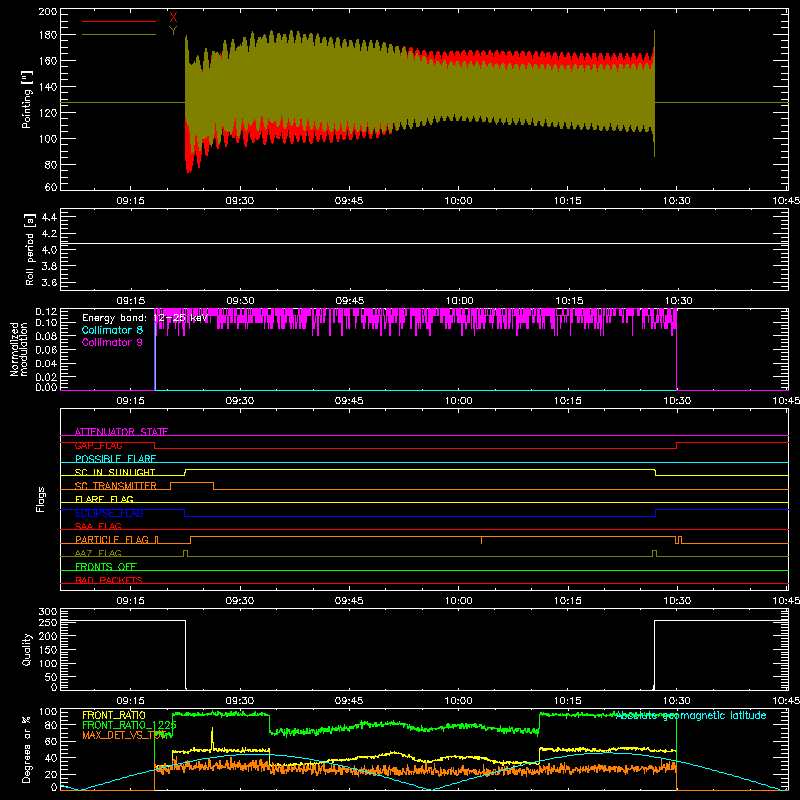This screenshot has height=800, width=800.
Task: Click the 4.4 tick on Roll period axis
Action: [49, 217]
